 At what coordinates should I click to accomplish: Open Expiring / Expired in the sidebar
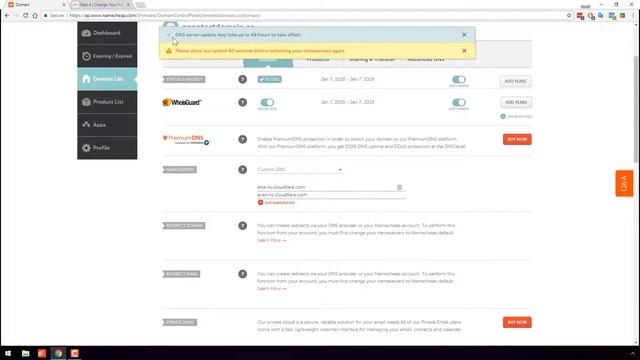(107, 56)
